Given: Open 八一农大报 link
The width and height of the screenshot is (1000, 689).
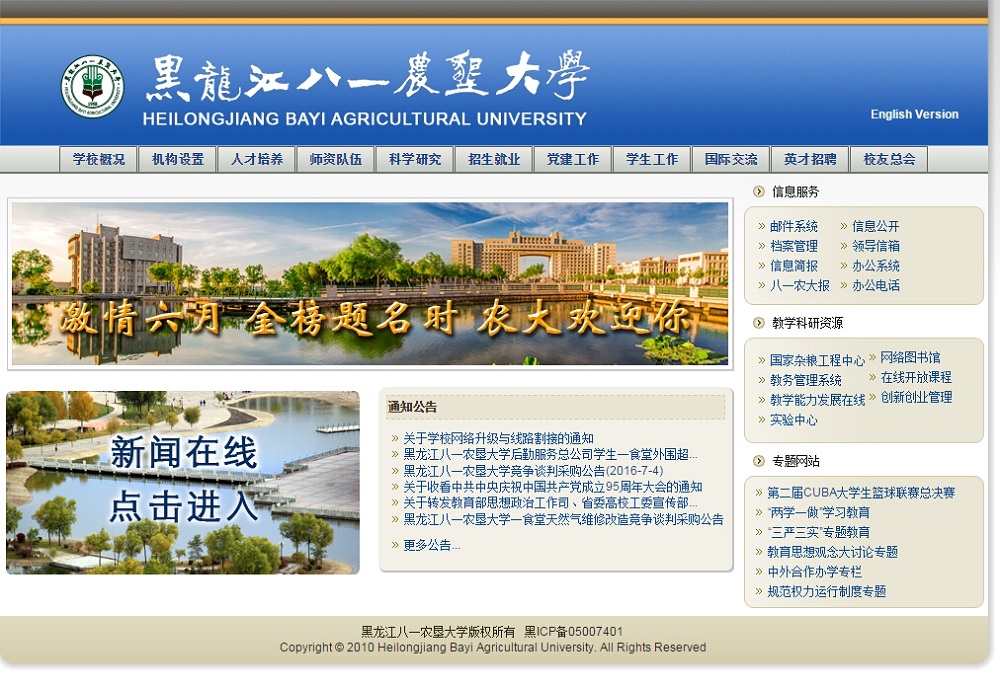Looking at the screenshot, I should click(x=800, y=286).
